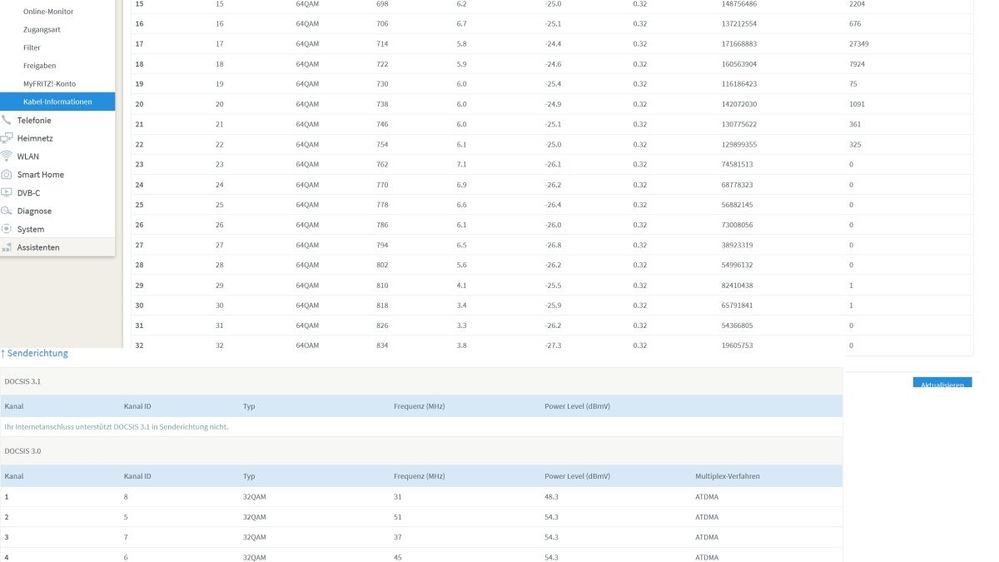The image size is (999, 562).
Task: Click the DOCSIS 3.1 Typ column header
Action: click(248, 406)
